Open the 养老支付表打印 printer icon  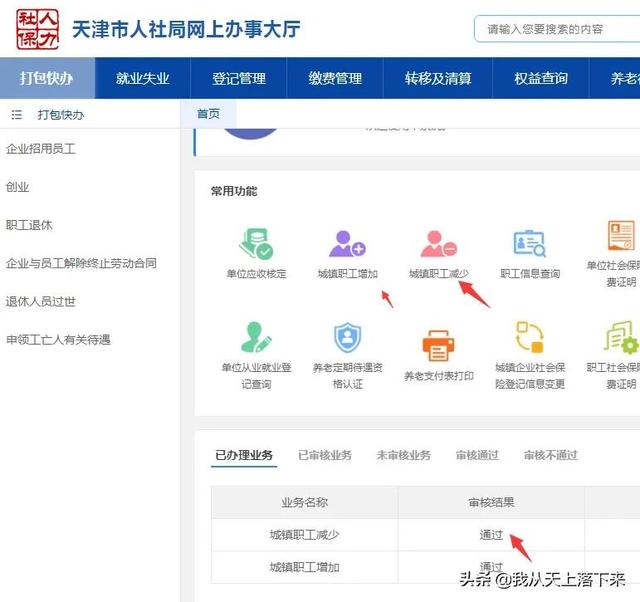click(438, 345)
